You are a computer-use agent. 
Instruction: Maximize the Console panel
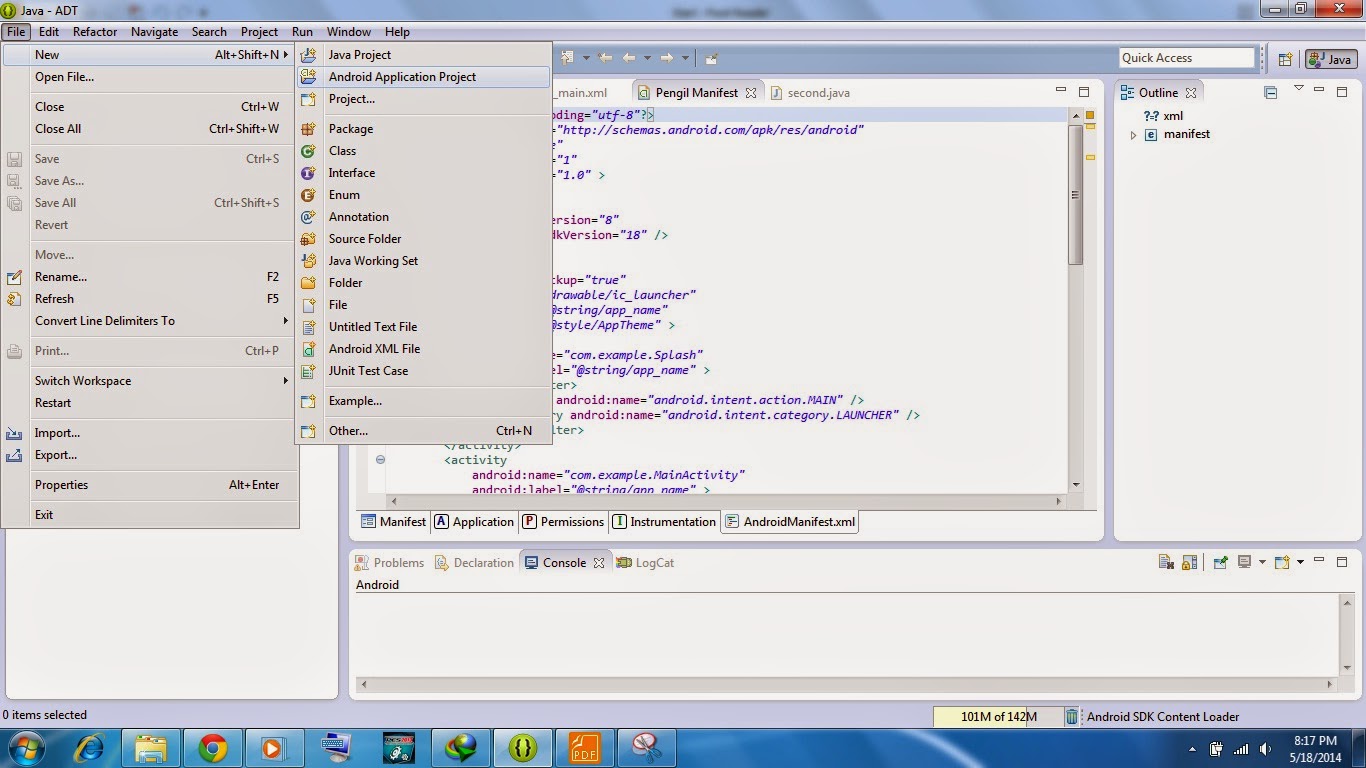click(1342, 562)
